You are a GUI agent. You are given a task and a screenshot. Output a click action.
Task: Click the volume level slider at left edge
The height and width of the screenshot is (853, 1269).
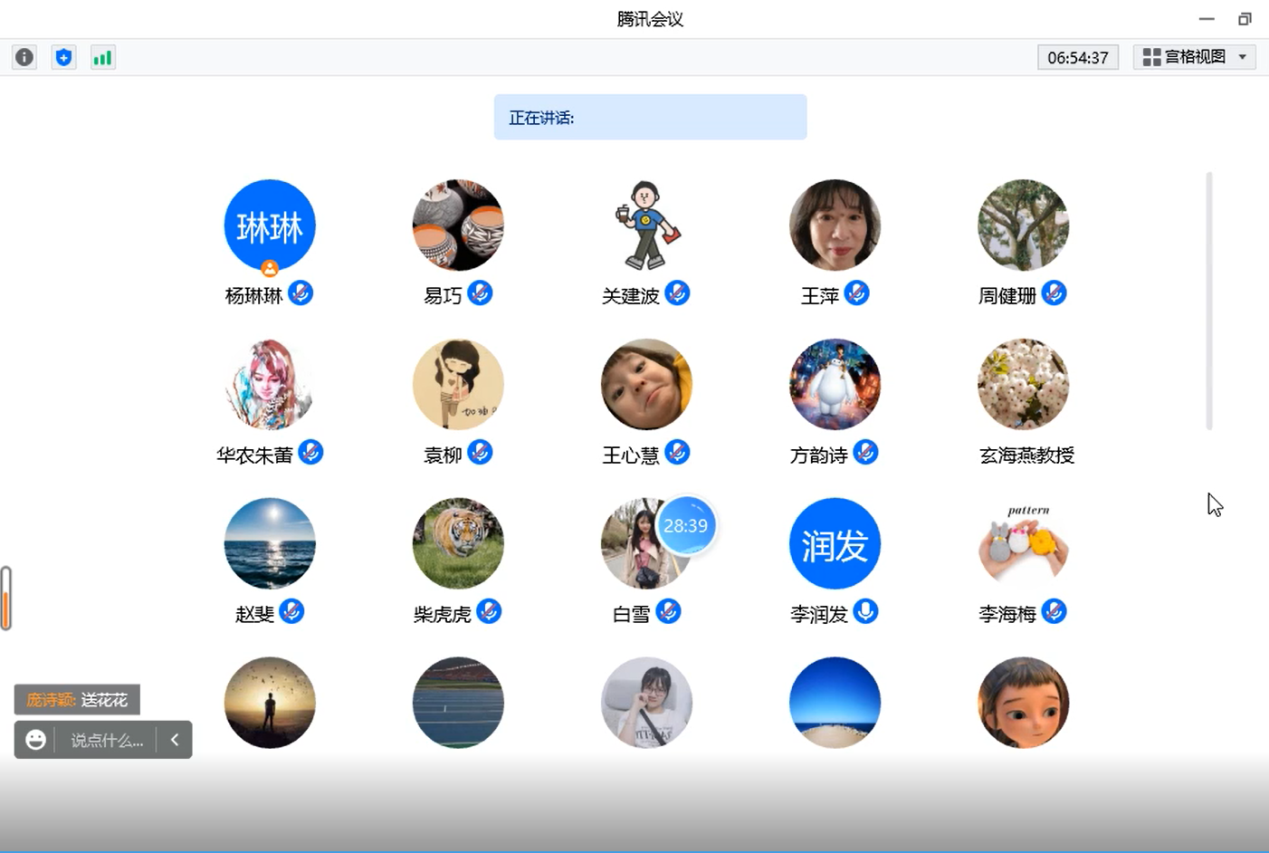[x=6, y=598]
